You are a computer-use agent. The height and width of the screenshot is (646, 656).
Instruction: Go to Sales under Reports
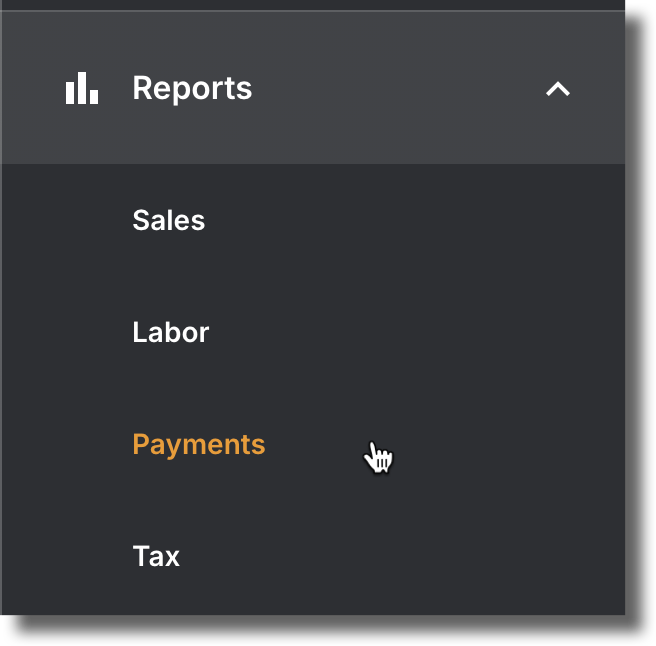169,220
